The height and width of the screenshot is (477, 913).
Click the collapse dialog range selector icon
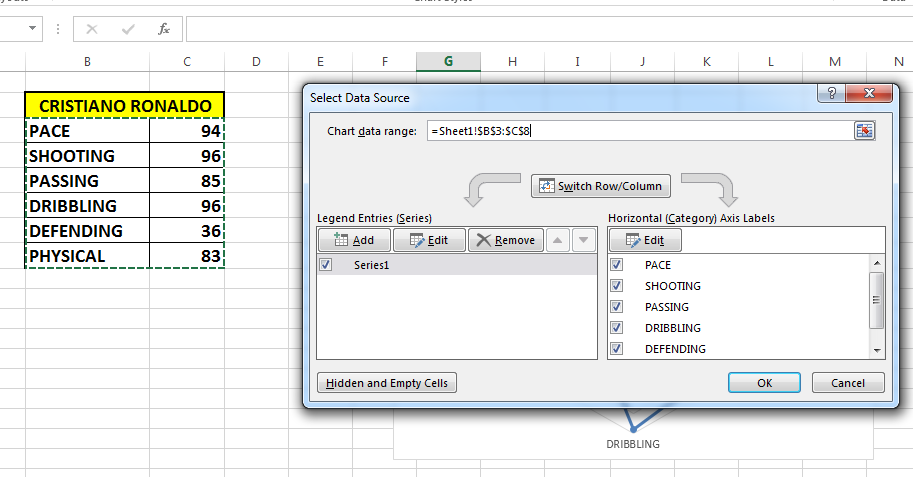pyautogui.click(x=865, y=130)
